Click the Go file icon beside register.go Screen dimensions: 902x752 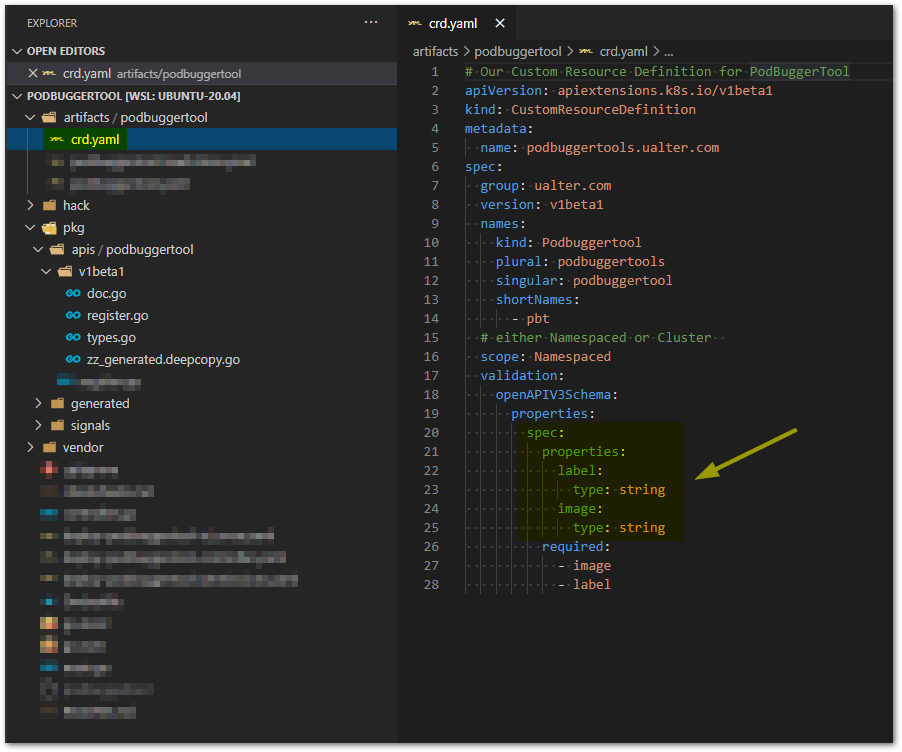coord(73,316)
